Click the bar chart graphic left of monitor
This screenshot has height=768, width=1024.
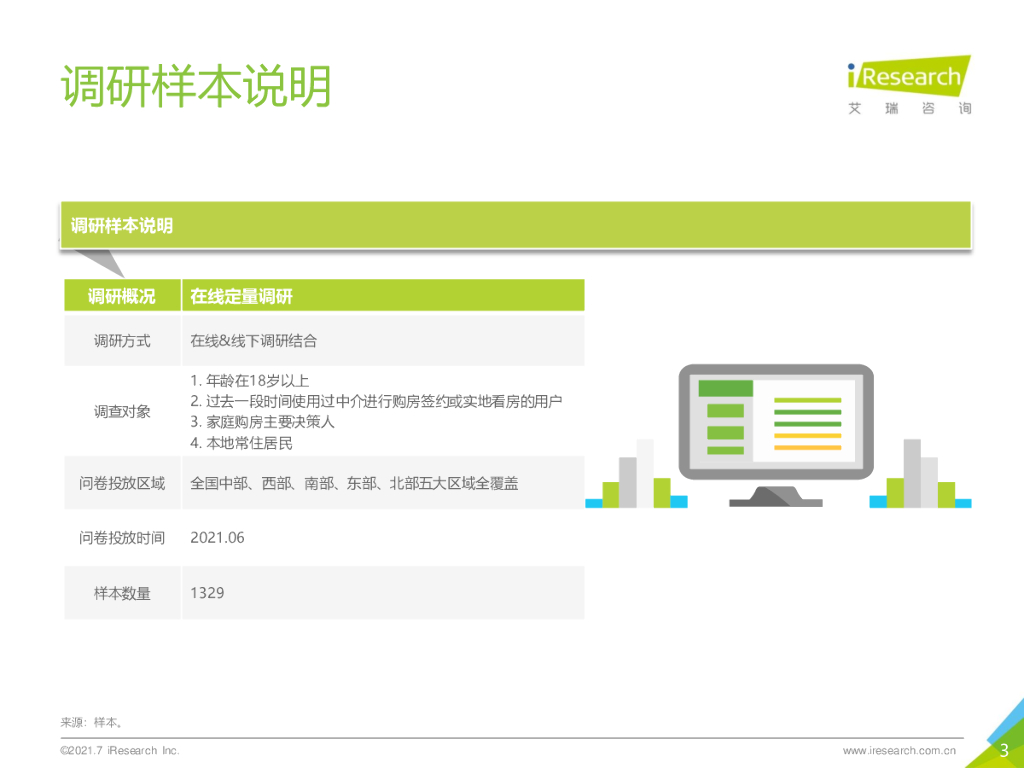point(636,473)
